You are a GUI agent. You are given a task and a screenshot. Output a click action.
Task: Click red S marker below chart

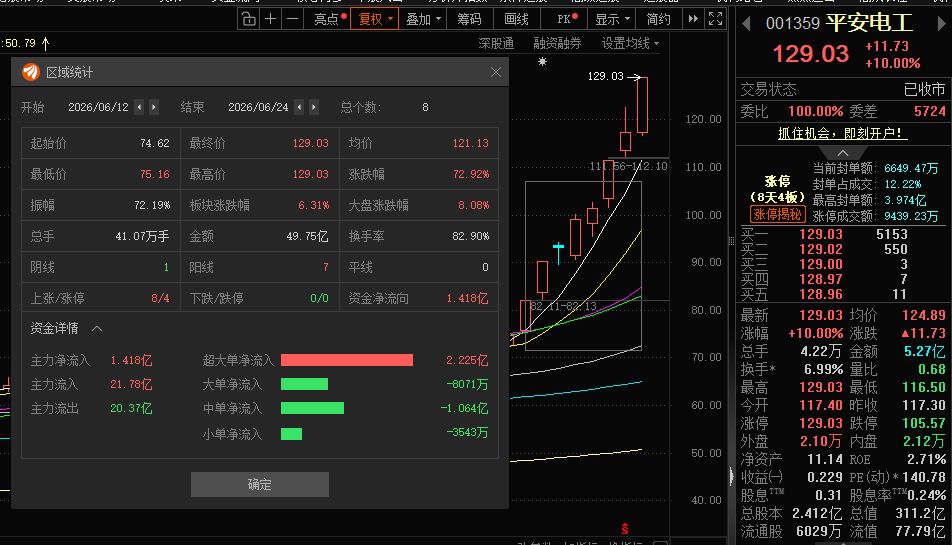[x=625, y=529]
